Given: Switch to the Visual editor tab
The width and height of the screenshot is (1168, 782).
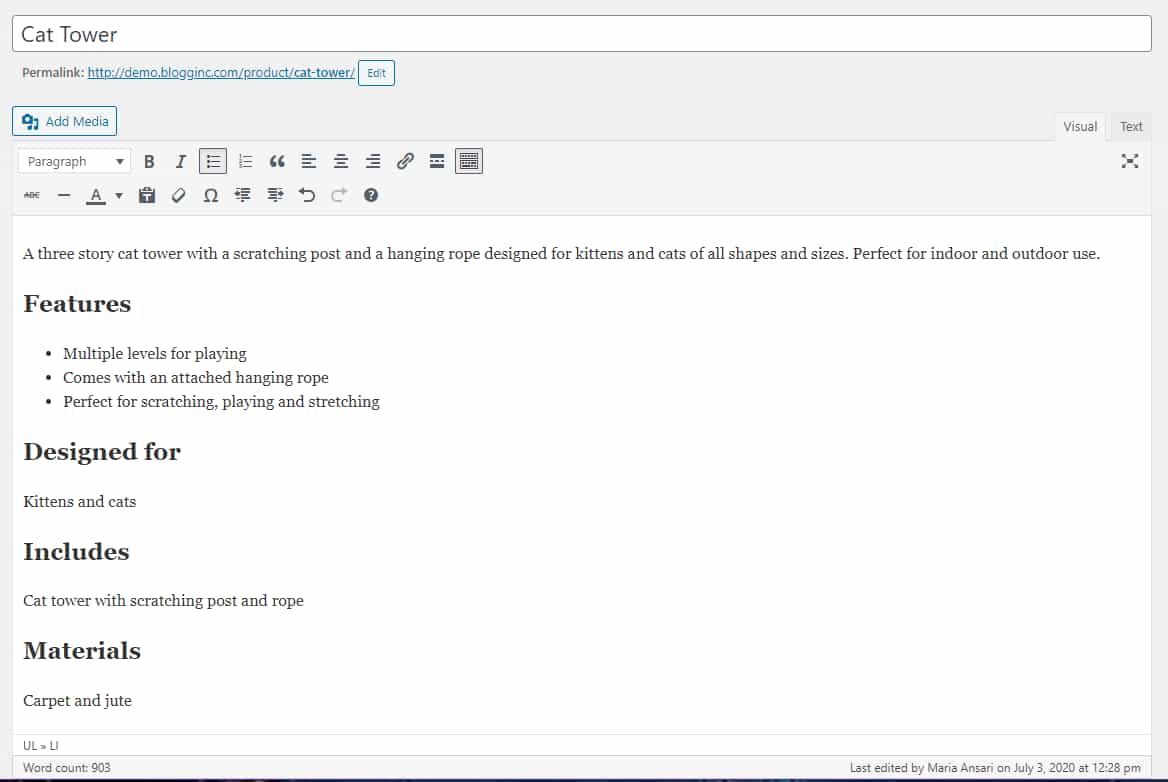Looking at the screenshot, I should (1079, 127).
